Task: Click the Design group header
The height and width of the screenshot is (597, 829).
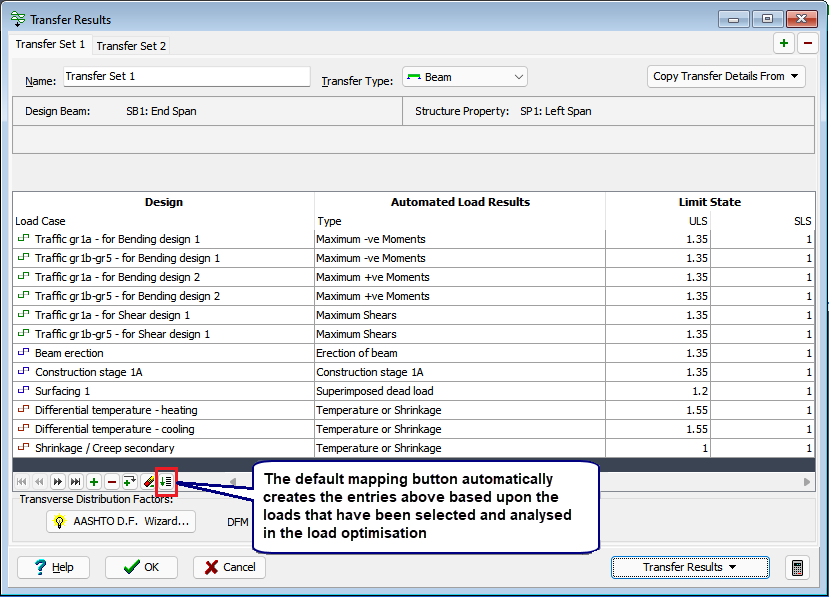Action: pos(164,202)
